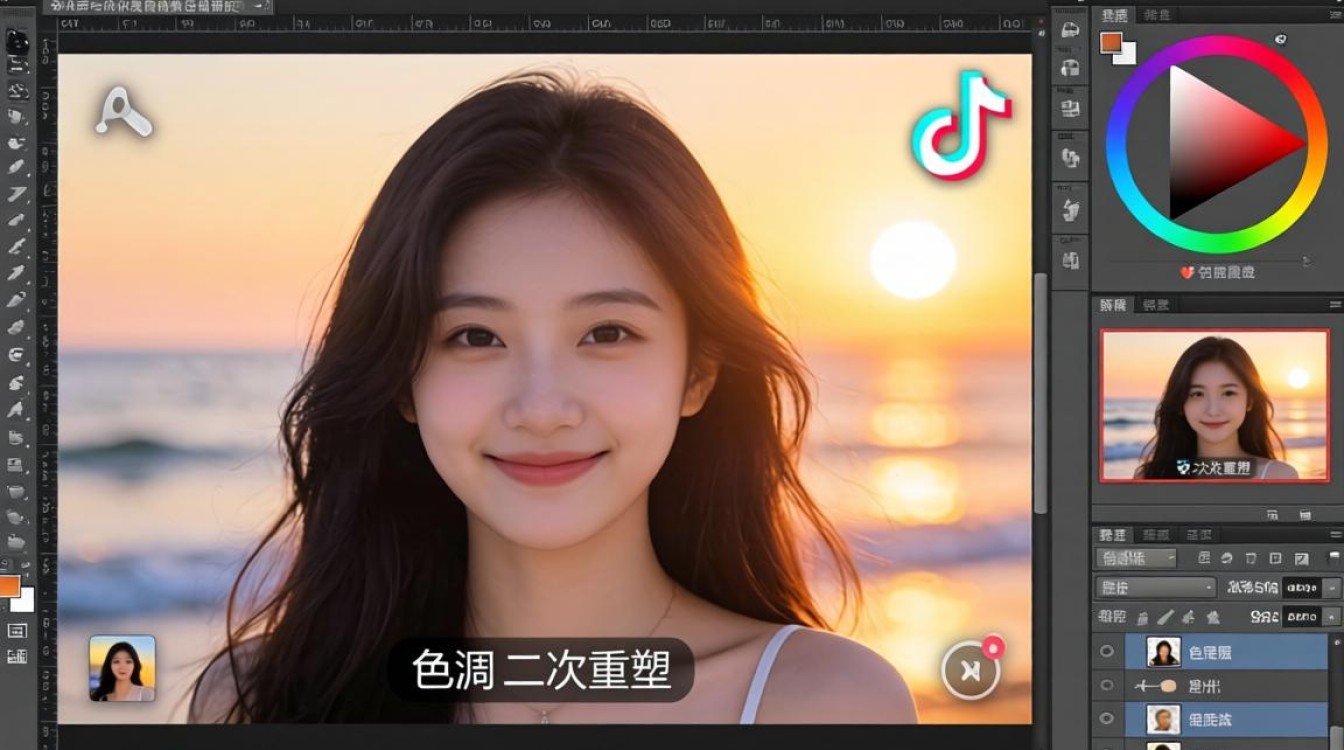Viewport: 1344px width, 750px height.
Task: Click the transparency lock icon in the Layers panel
Action: pyautogui.click(x=1142, y=616)
